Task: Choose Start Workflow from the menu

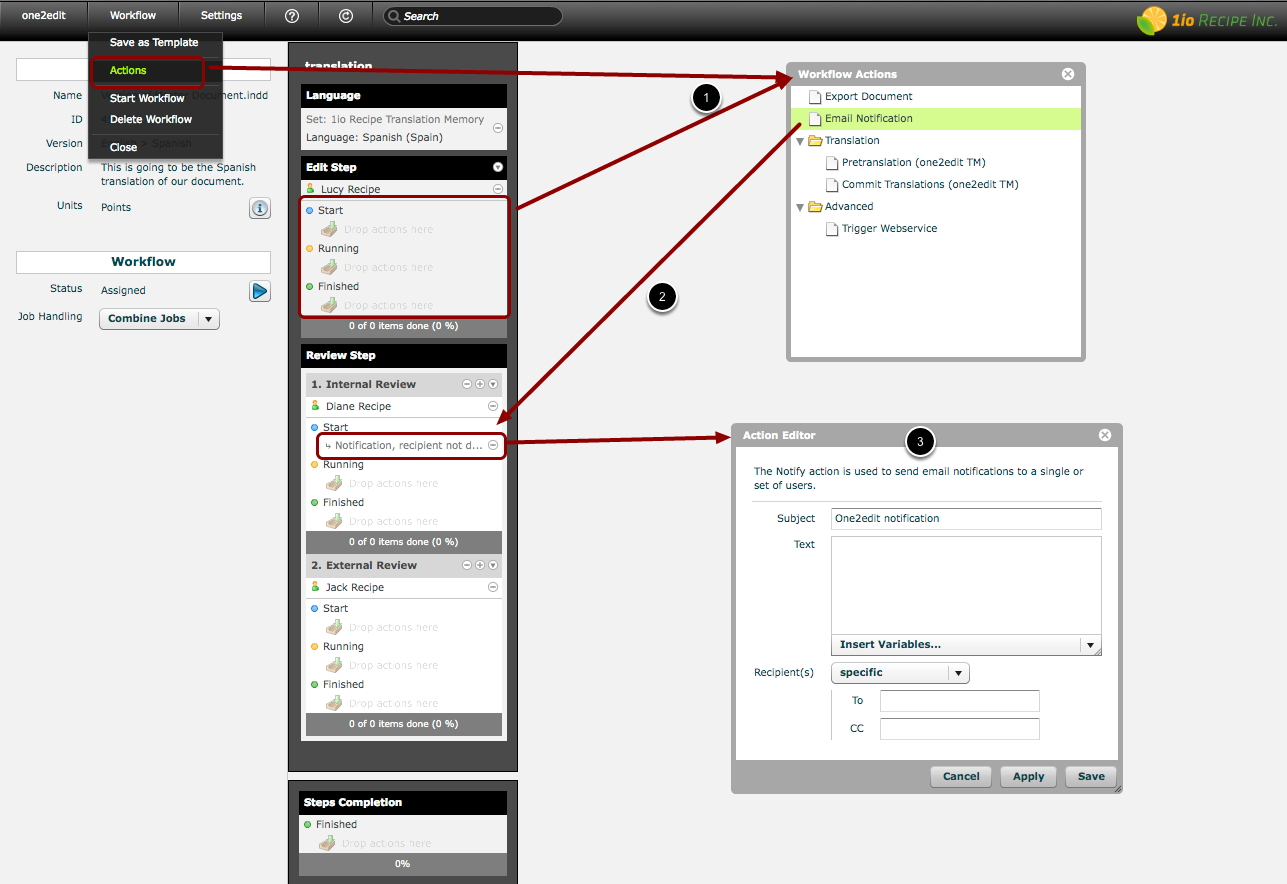Action: tap(147, 98)
